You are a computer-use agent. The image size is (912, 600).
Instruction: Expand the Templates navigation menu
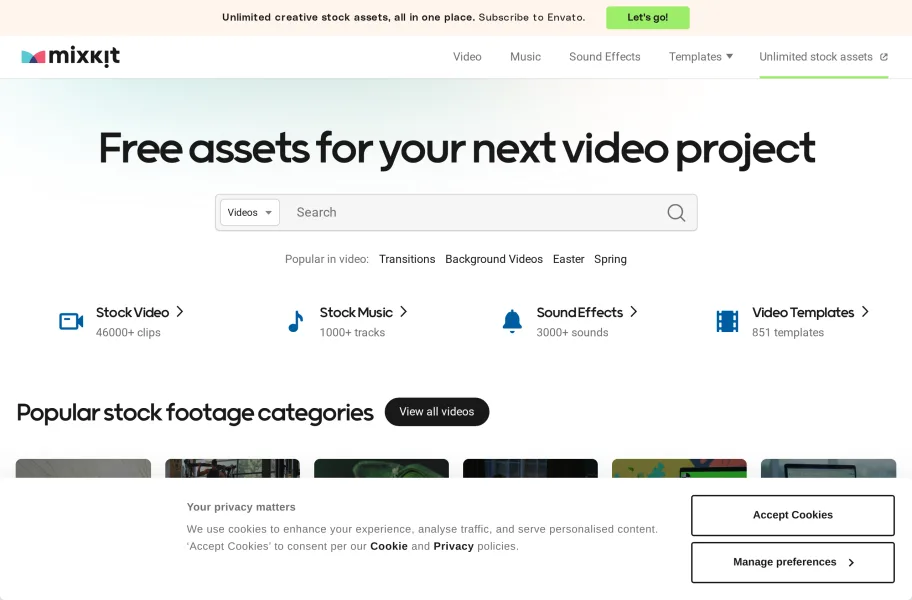(x=700, y=56)
